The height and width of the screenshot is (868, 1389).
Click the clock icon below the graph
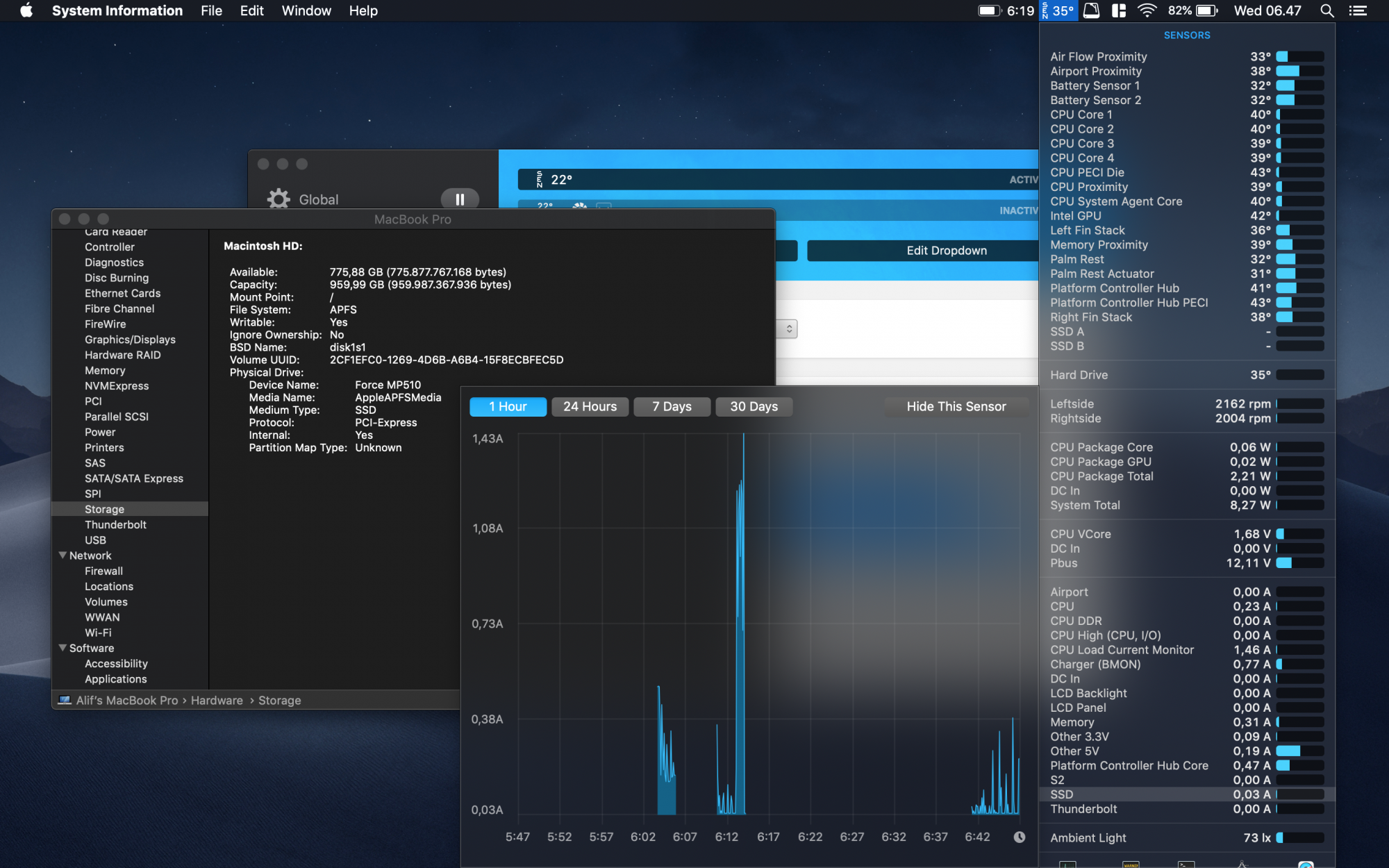[x=1019, y=837]
